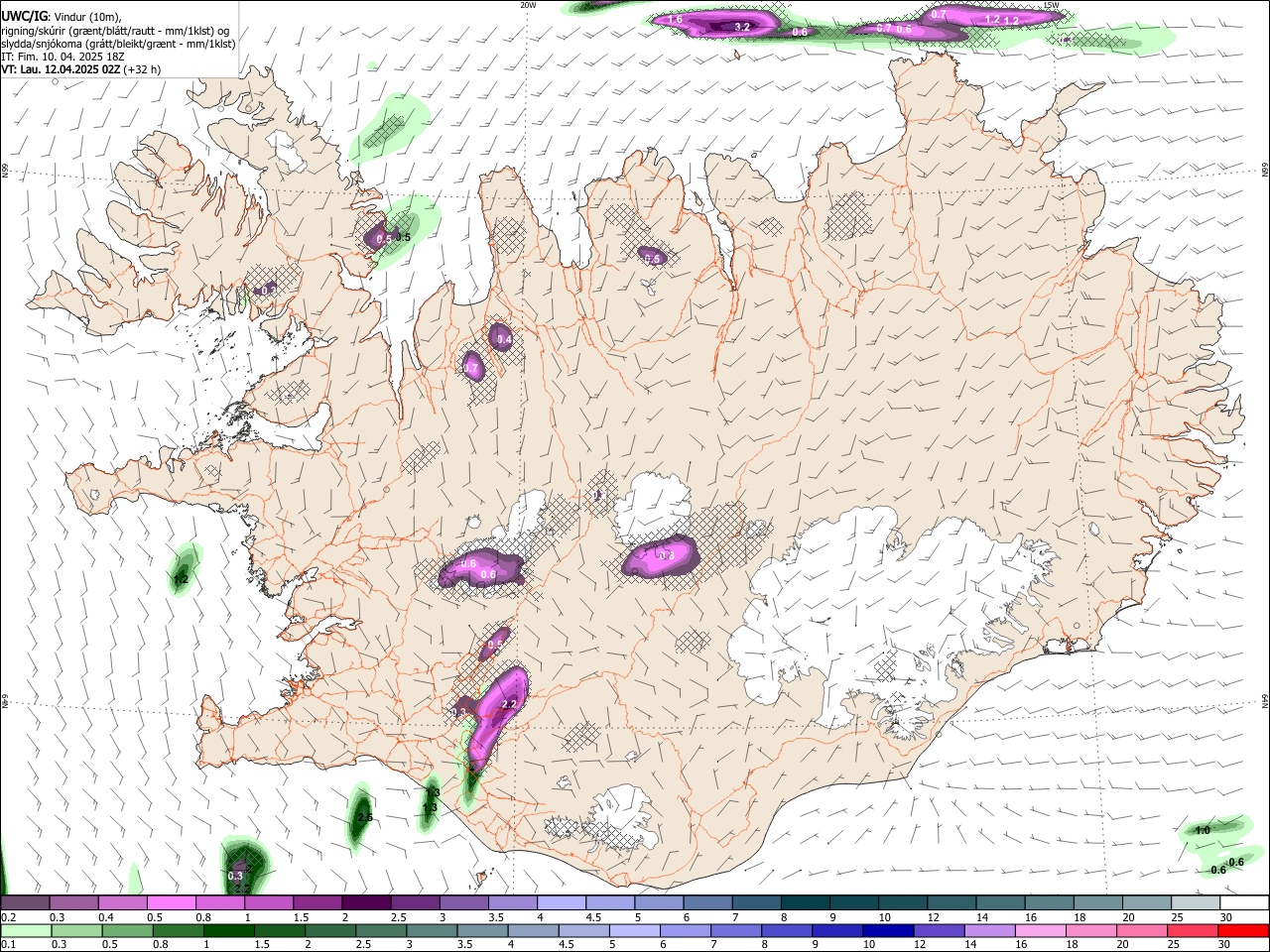Select the darkest purple 2 swatch in snow scale
This screenshot has width=1270, height=952.
click(x=365, y=902)
